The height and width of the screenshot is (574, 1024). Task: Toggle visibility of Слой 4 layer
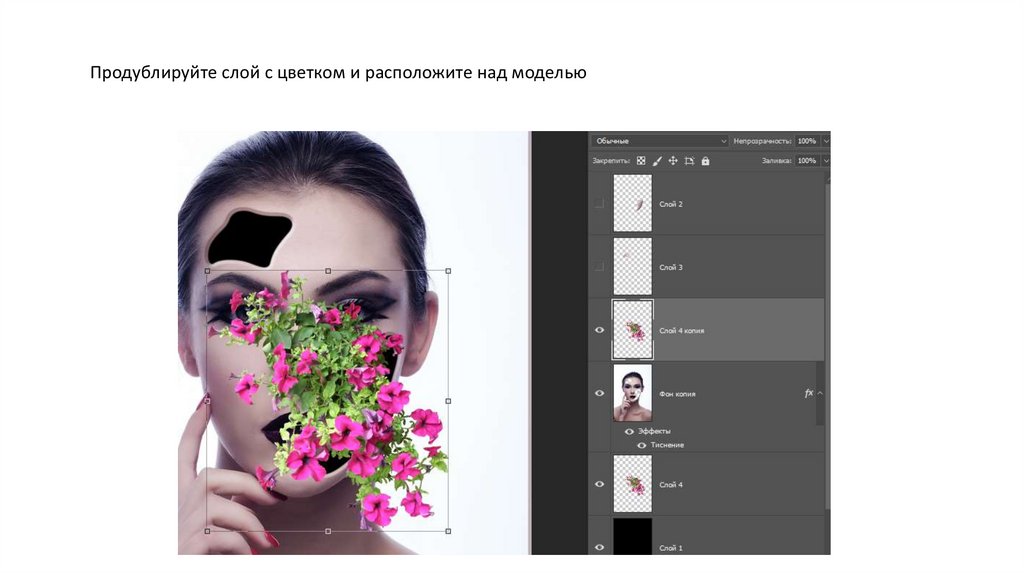coord(599,484)
